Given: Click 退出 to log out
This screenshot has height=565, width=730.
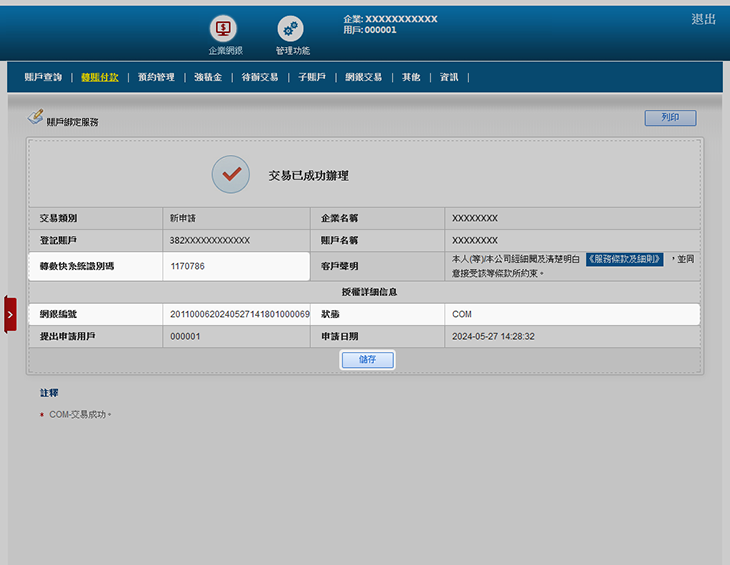Looking at the screenshot, I should tap(703, 19).
